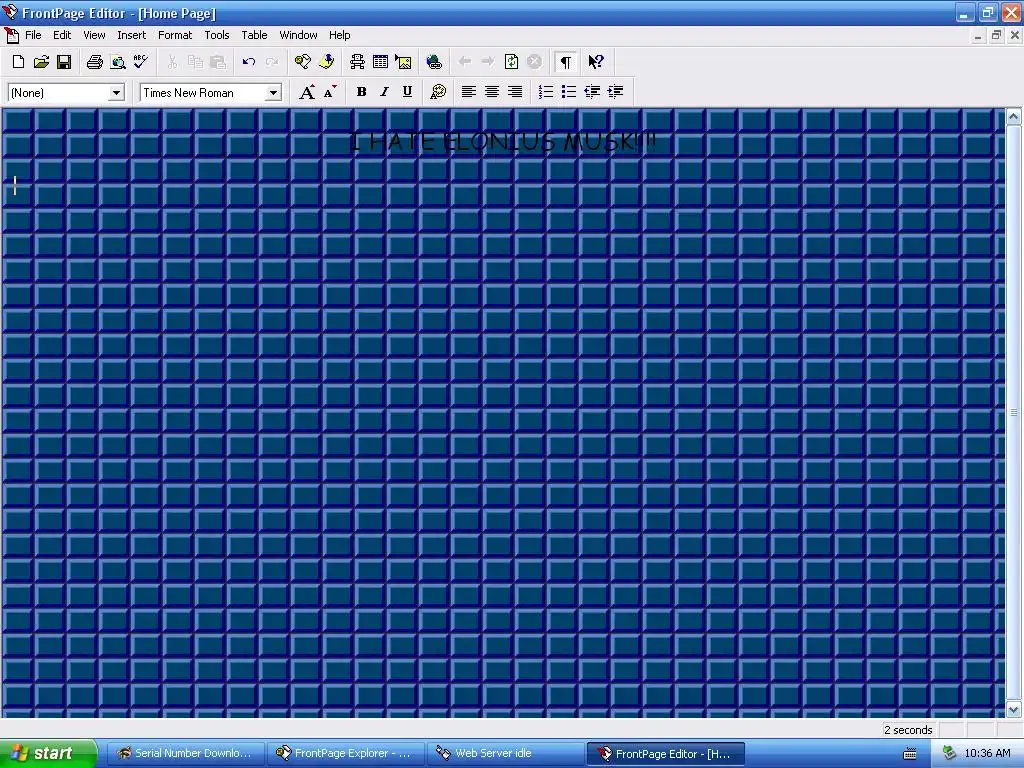Open the Insert menu
1024x768 pixels.
click(x=131, y=35)
